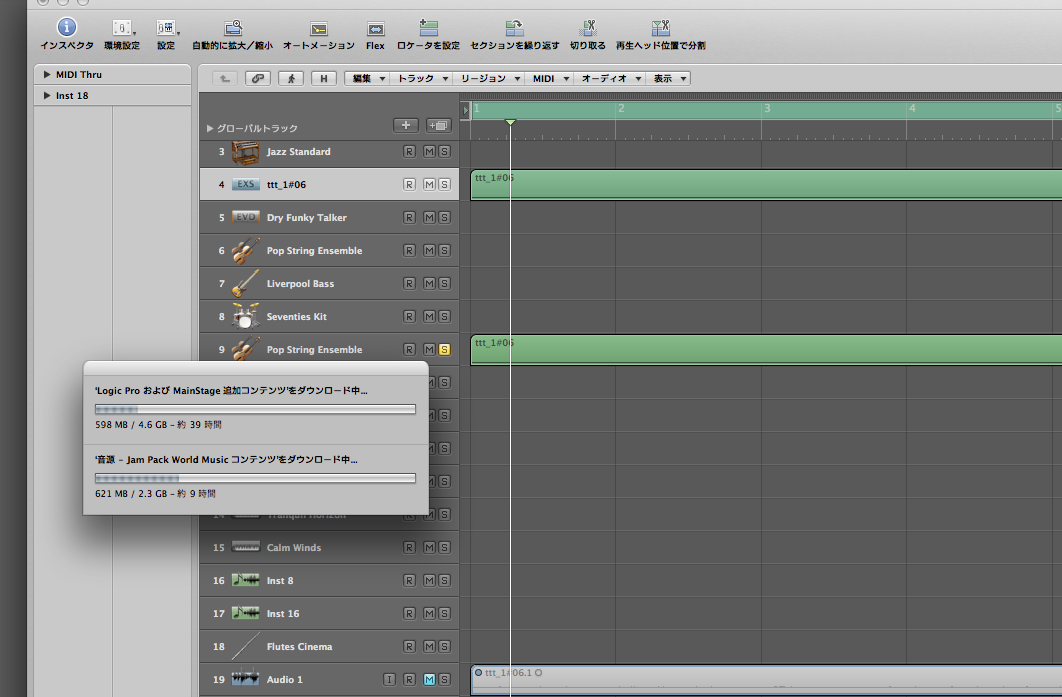Viewport: 1062px width, 697px height.
Task: Unmute the Audio 1 track
Action: coord(429,680)
